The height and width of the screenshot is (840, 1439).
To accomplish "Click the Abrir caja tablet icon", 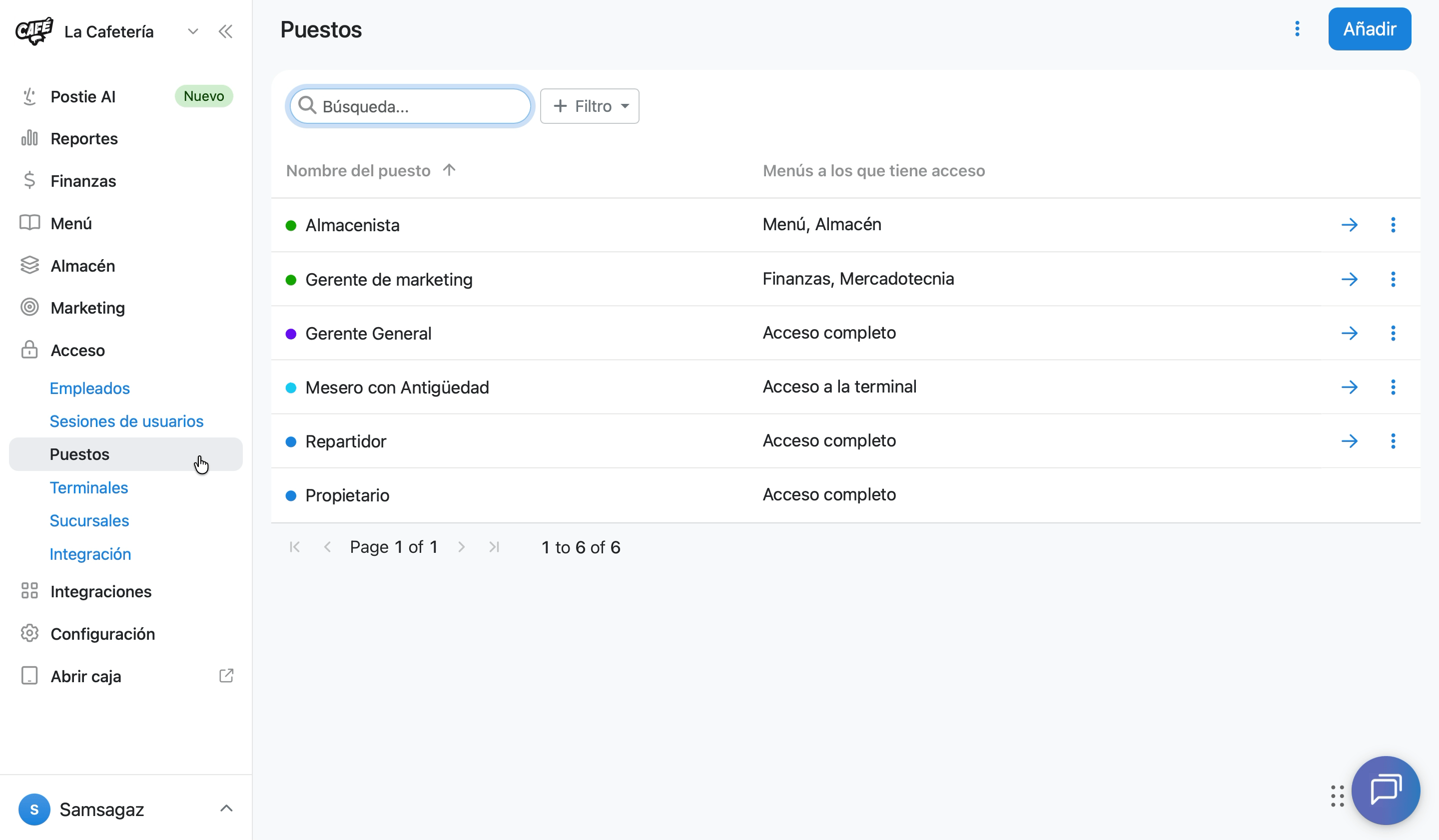I will (x=29, y=676).
